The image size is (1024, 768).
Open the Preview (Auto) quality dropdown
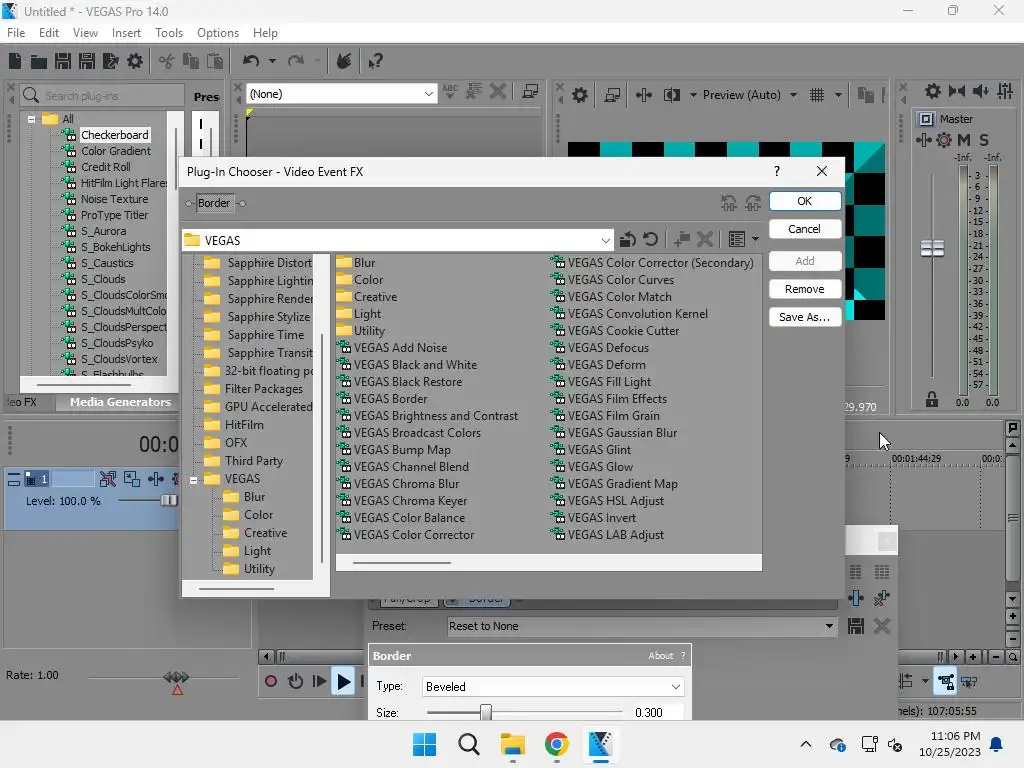(793, 95)
